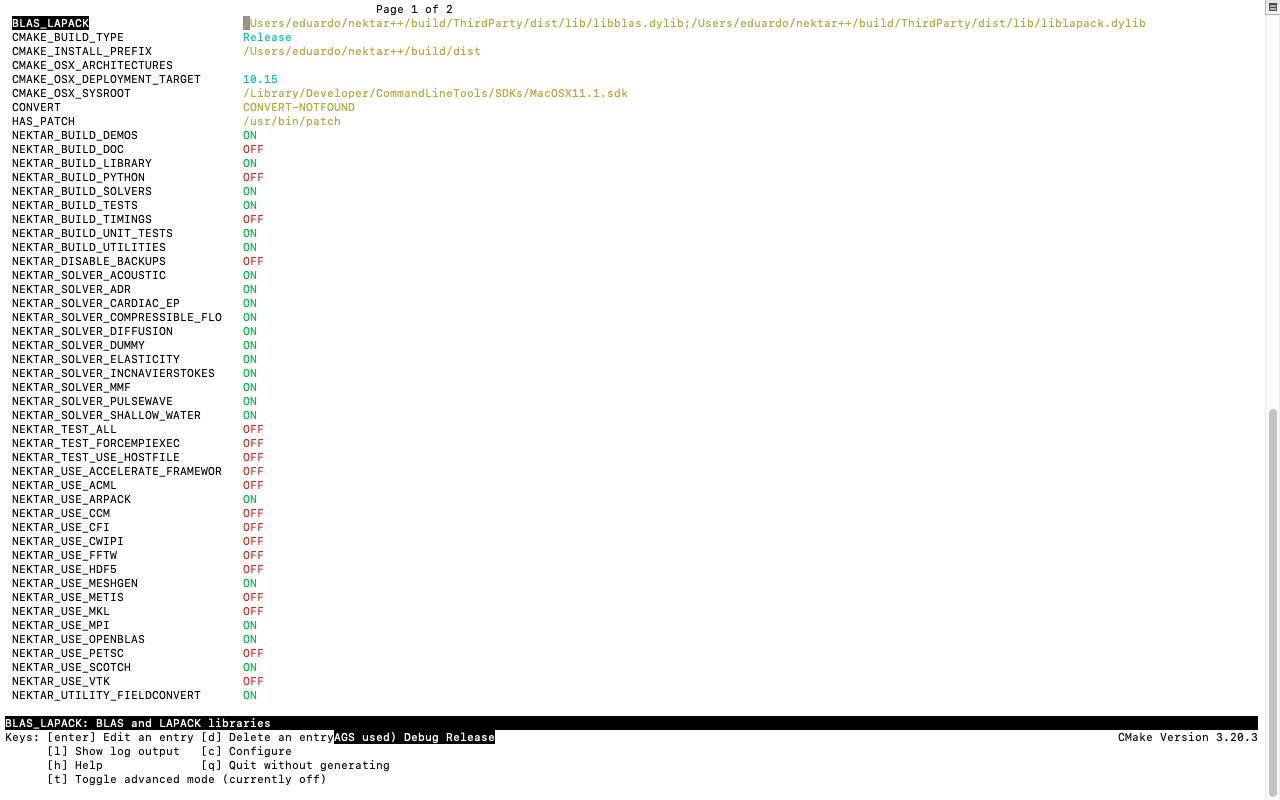Click the CONVERT-NOTFOUND value

point(298,107)
